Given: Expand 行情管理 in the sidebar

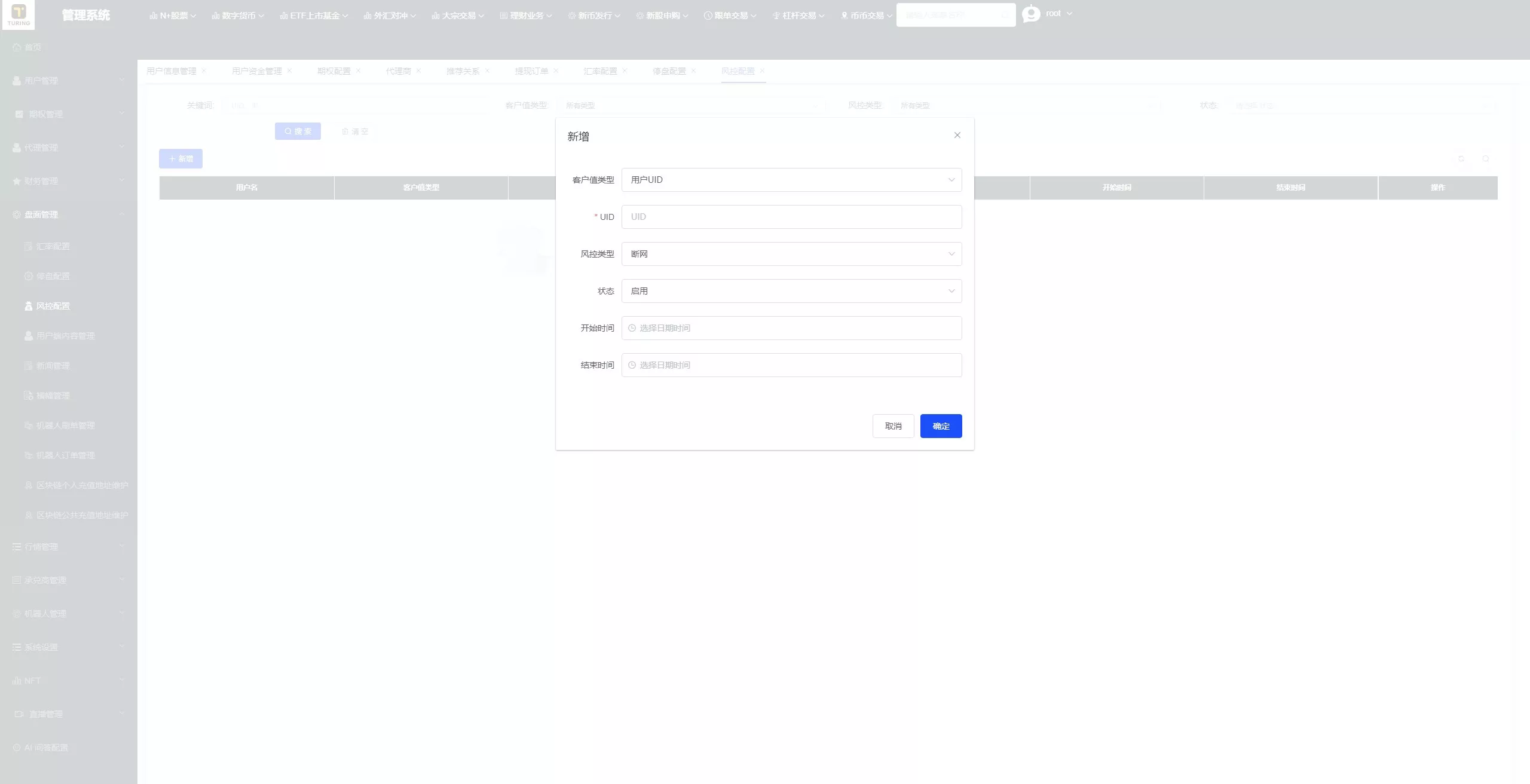Looking at the screenshot, I should point(69,547).
